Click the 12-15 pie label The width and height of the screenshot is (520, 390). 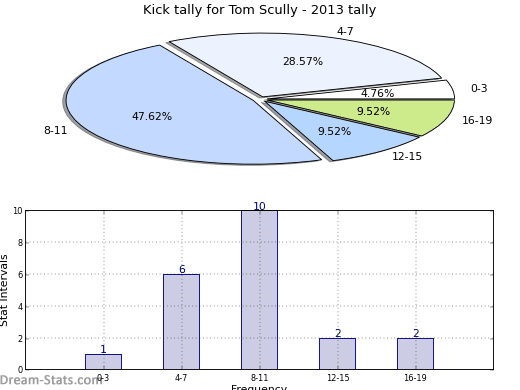click(407, 156)
